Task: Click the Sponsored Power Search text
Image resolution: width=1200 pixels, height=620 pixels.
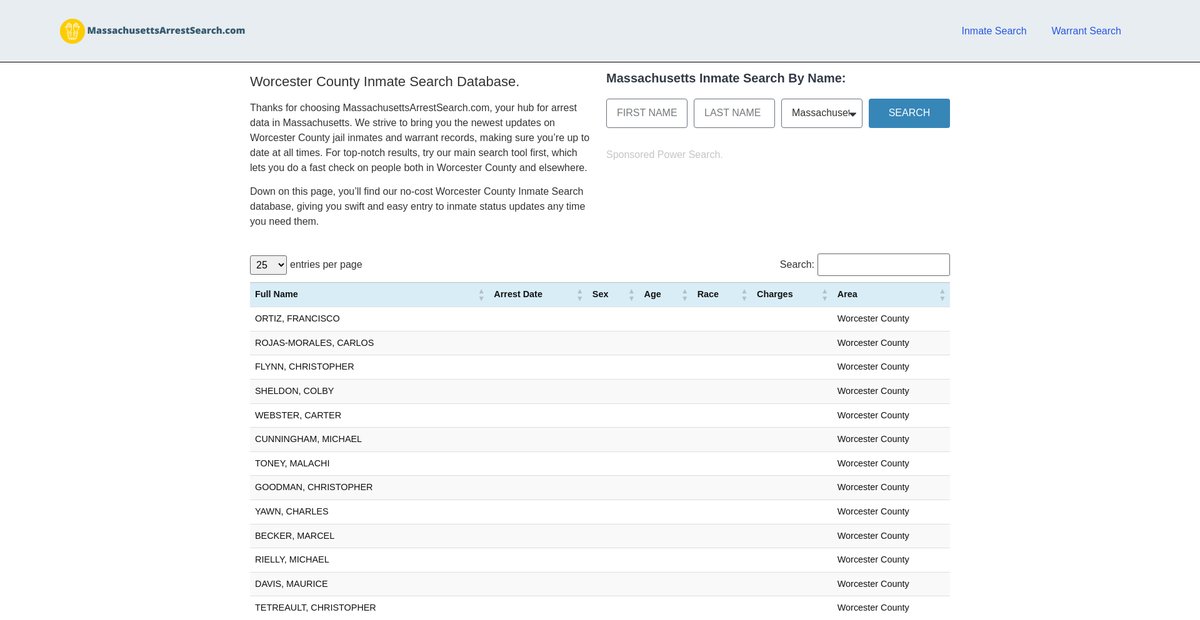Action: 663,155
